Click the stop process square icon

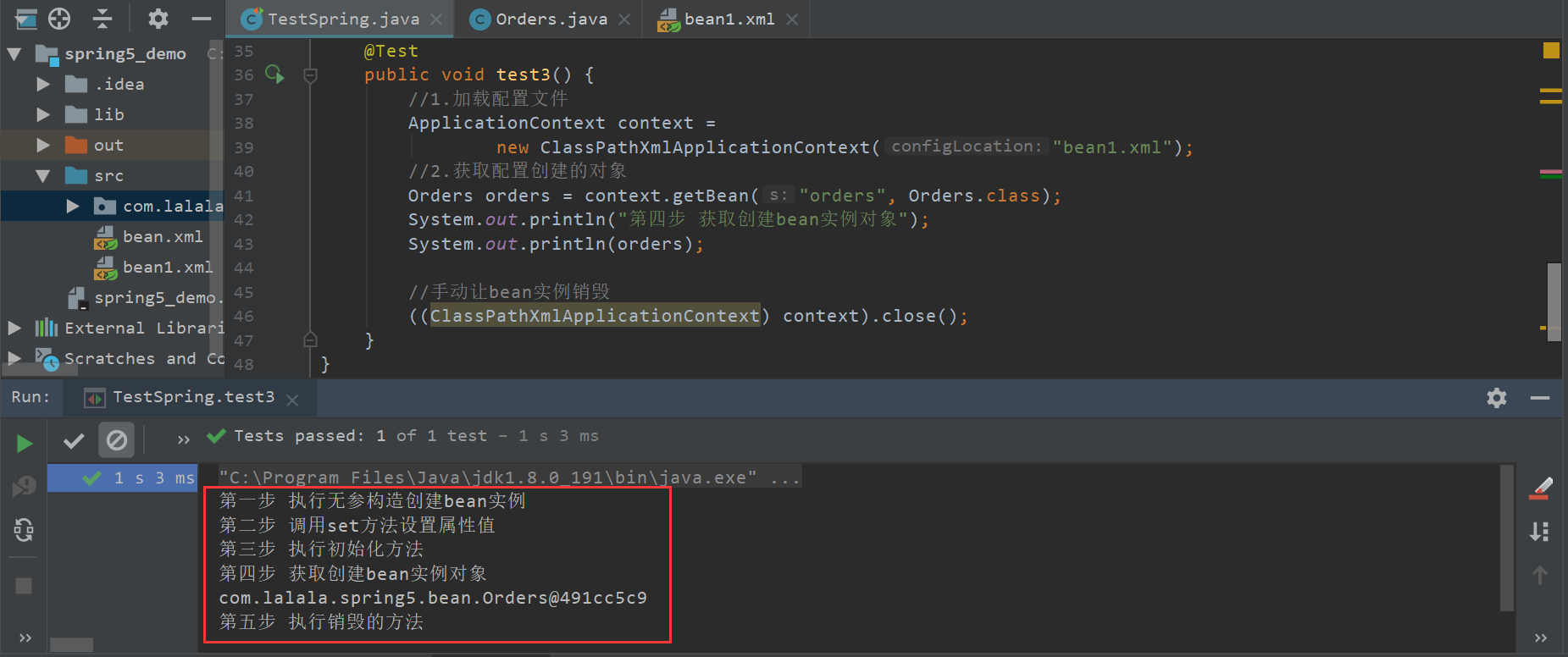click(24, 586)
